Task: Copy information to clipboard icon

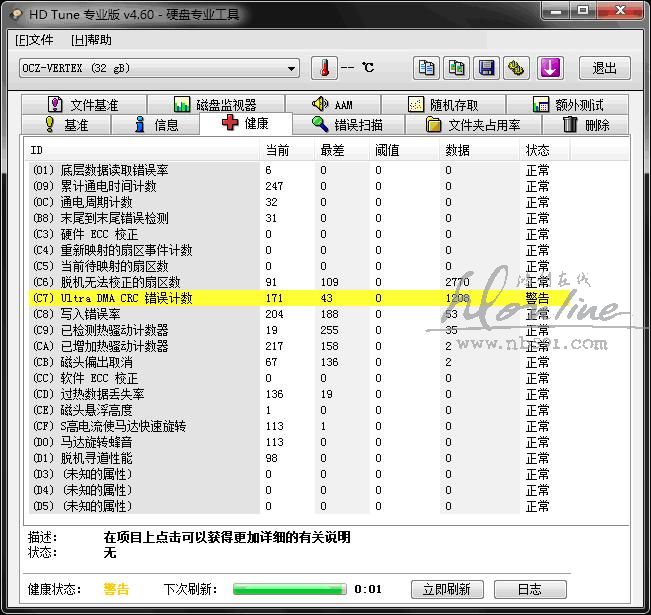Action: [x=426, y=68]
